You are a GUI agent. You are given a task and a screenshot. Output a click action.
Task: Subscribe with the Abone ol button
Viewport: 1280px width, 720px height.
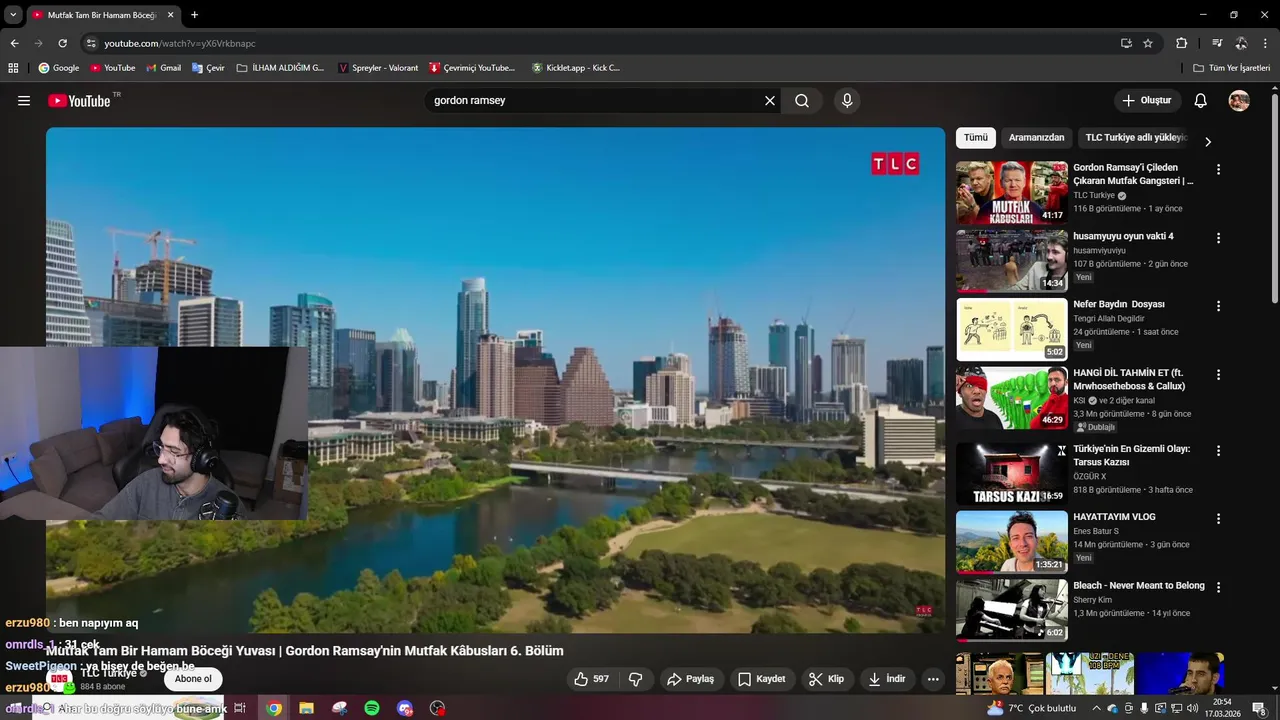pos(194,679)
